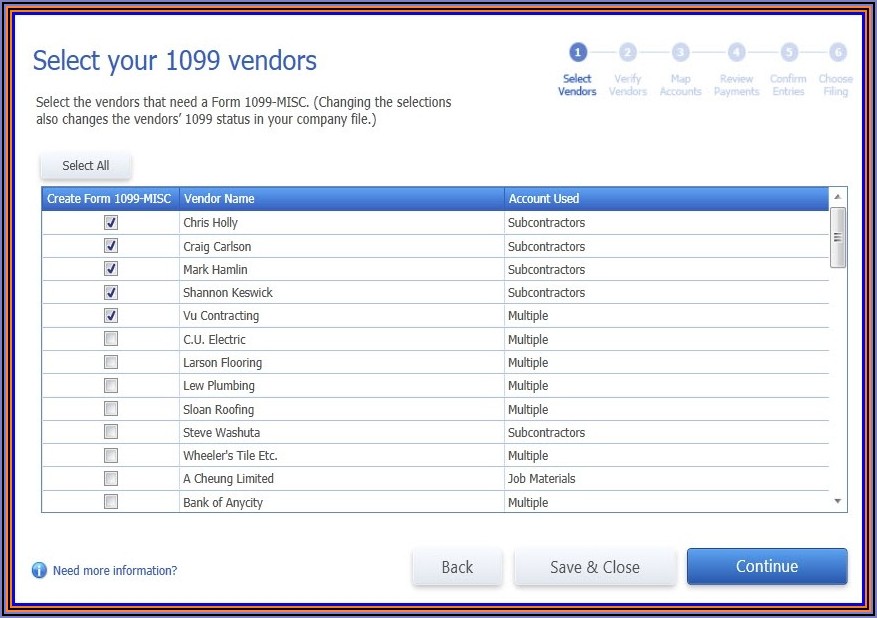Enable 1099 checkbox for C.U. Electric
Image resolution: width=877 pixels, height=618 pixels.
(x=111, y=339)
